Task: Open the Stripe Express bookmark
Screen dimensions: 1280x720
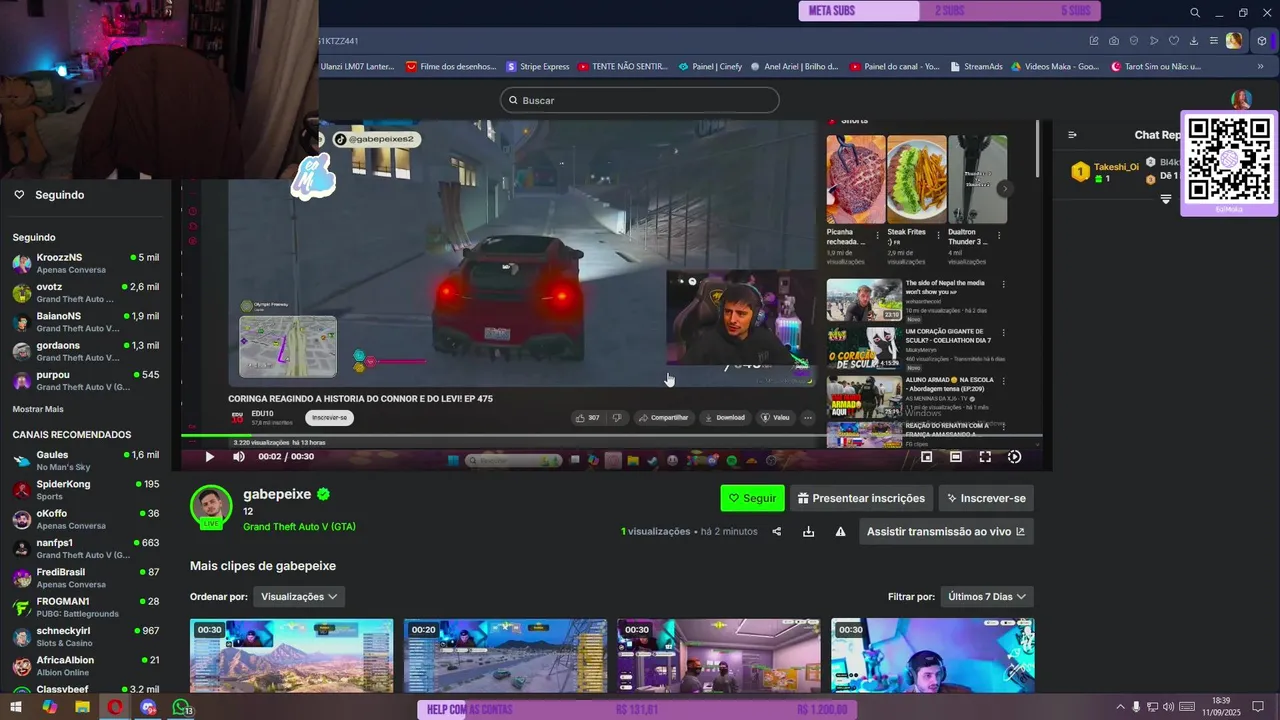Action: click(x=538, y=67)
